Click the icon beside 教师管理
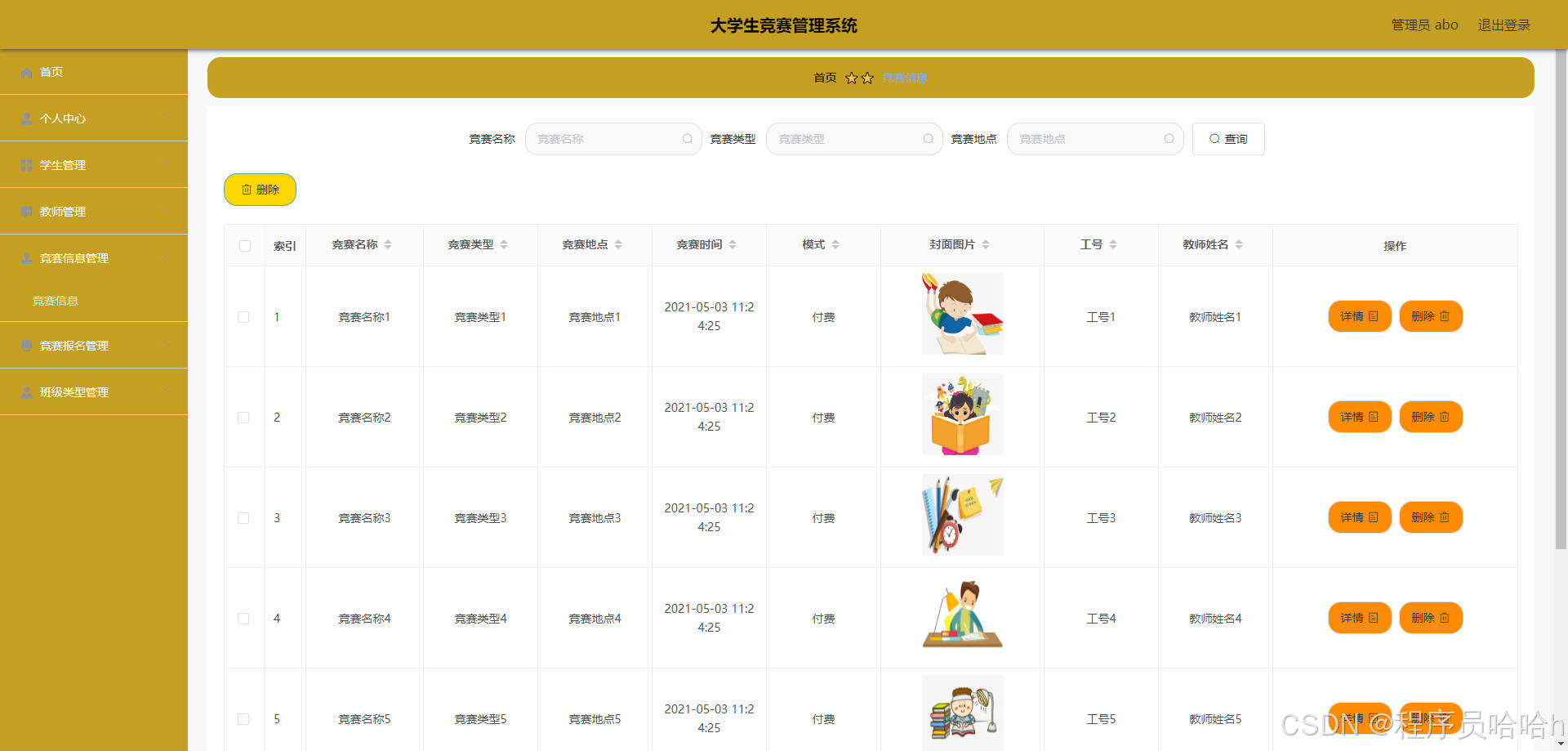Viewport: 1568px width, 751px height. click(x=26, y=212)
